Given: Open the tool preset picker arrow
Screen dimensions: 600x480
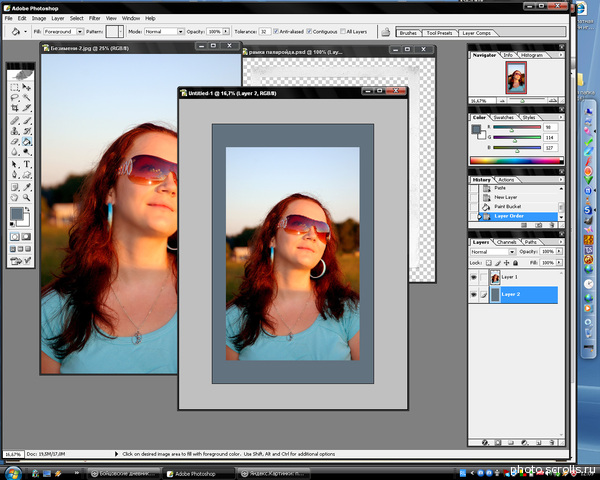Looking at the screenshot, I should coord(25,31).
